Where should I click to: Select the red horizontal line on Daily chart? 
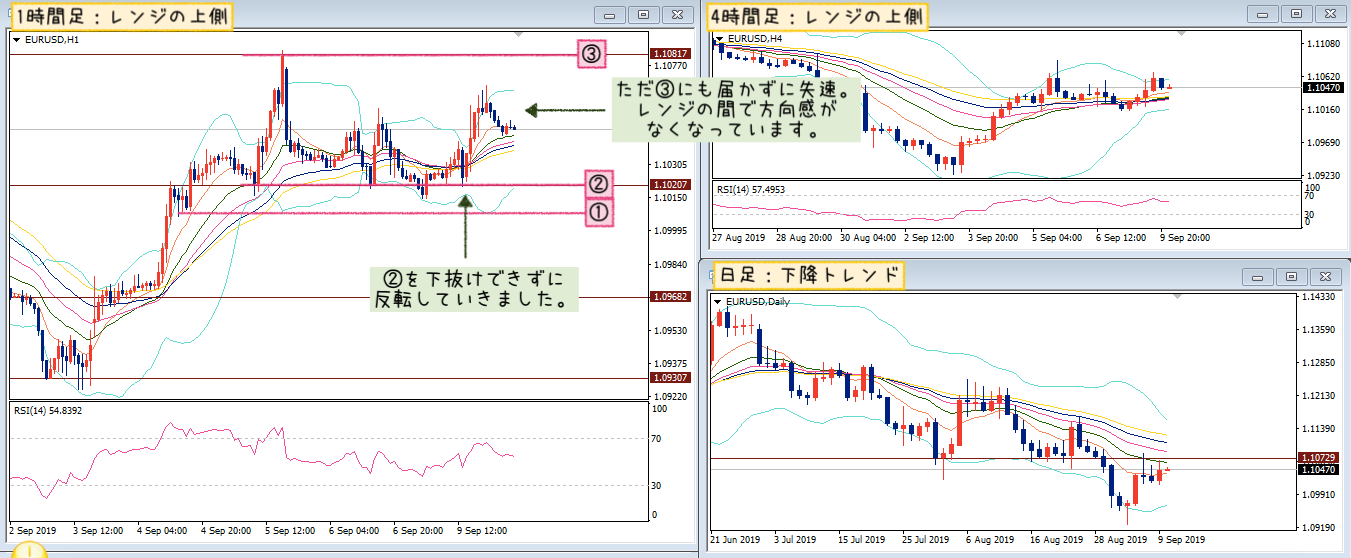tap(1003, 458)
